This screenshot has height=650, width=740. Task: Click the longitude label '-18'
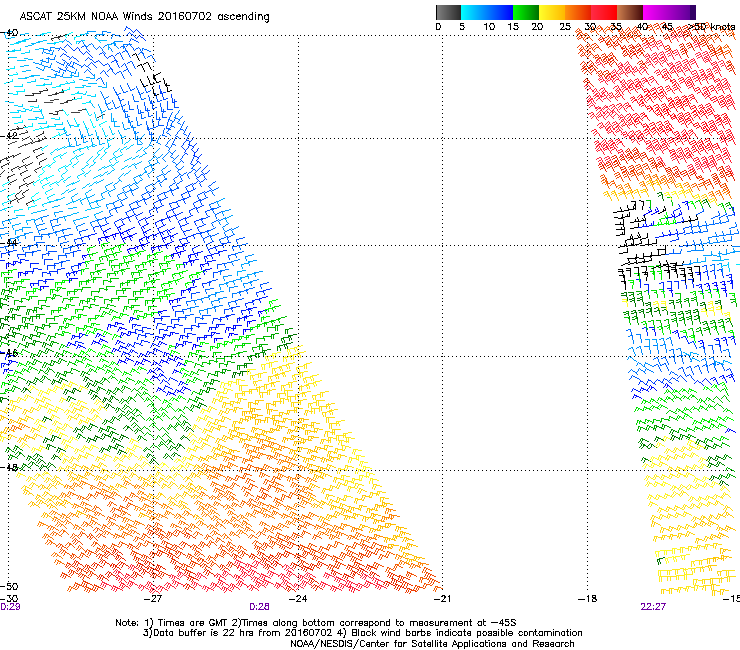588,599
